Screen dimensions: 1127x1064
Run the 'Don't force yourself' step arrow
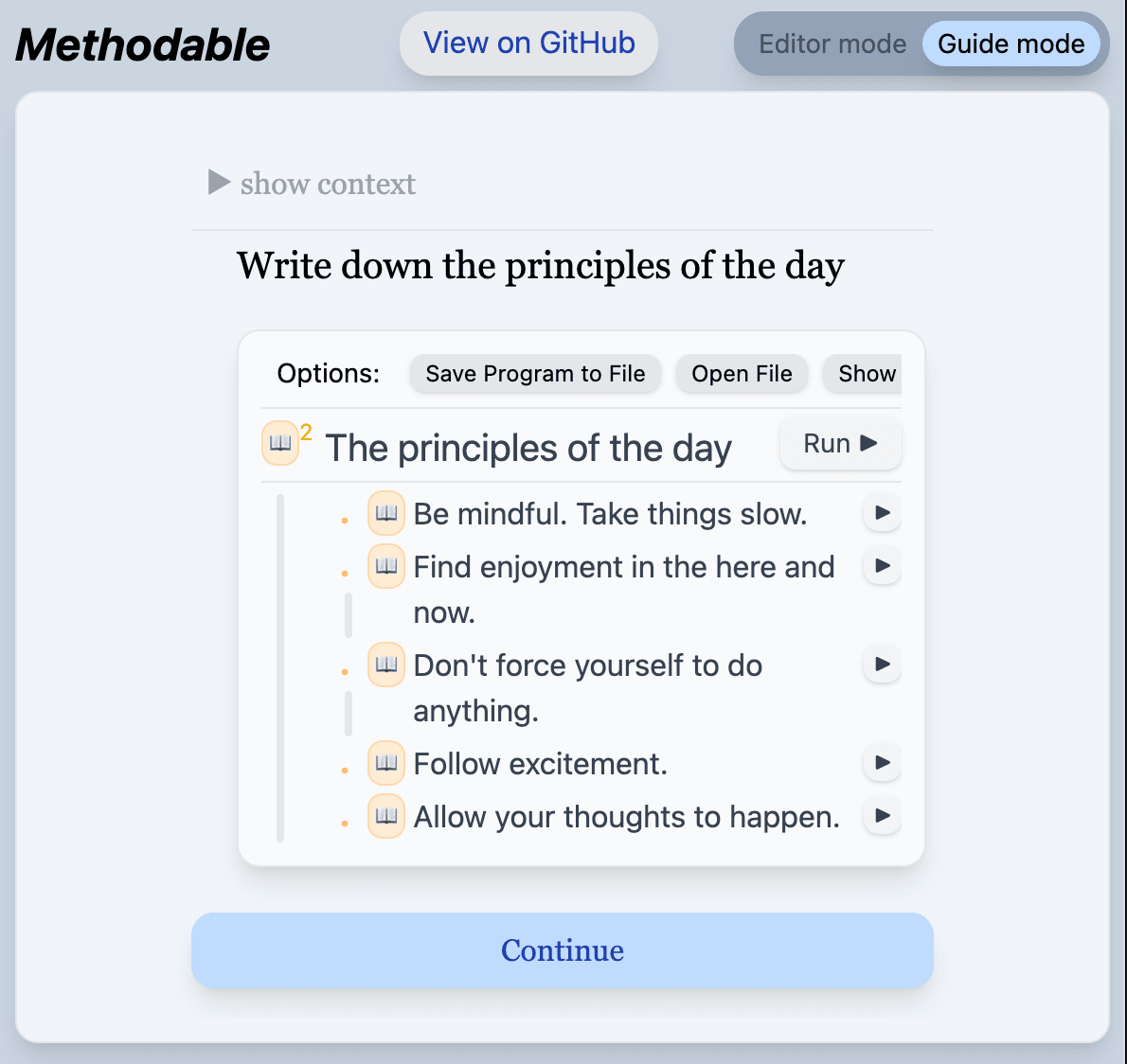tap(882, 665)
